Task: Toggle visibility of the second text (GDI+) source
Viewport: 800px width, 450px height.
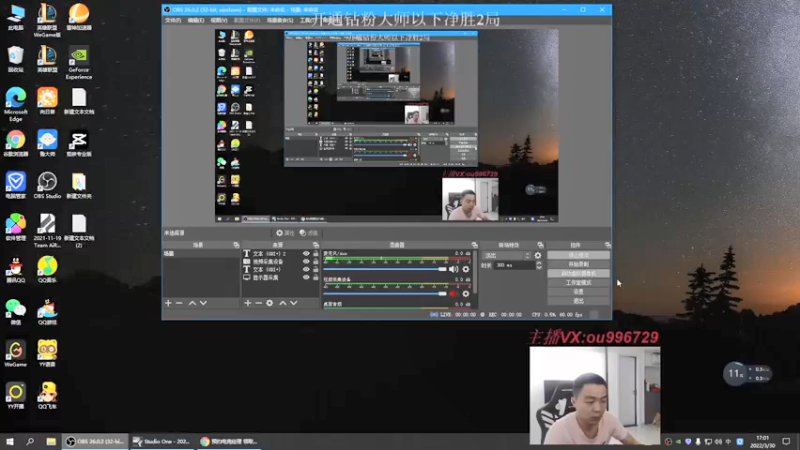Action: (306, 269)
